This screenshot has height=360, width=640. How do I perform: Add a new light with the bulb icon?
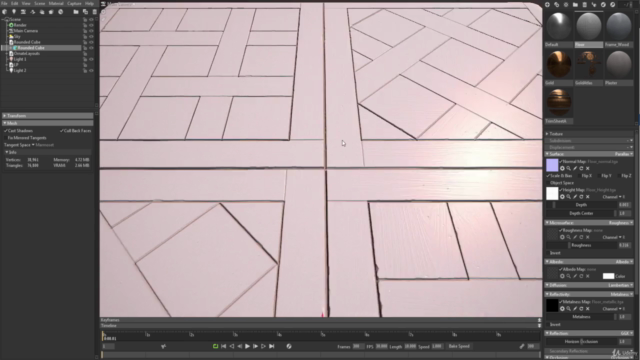pos(14,12)
